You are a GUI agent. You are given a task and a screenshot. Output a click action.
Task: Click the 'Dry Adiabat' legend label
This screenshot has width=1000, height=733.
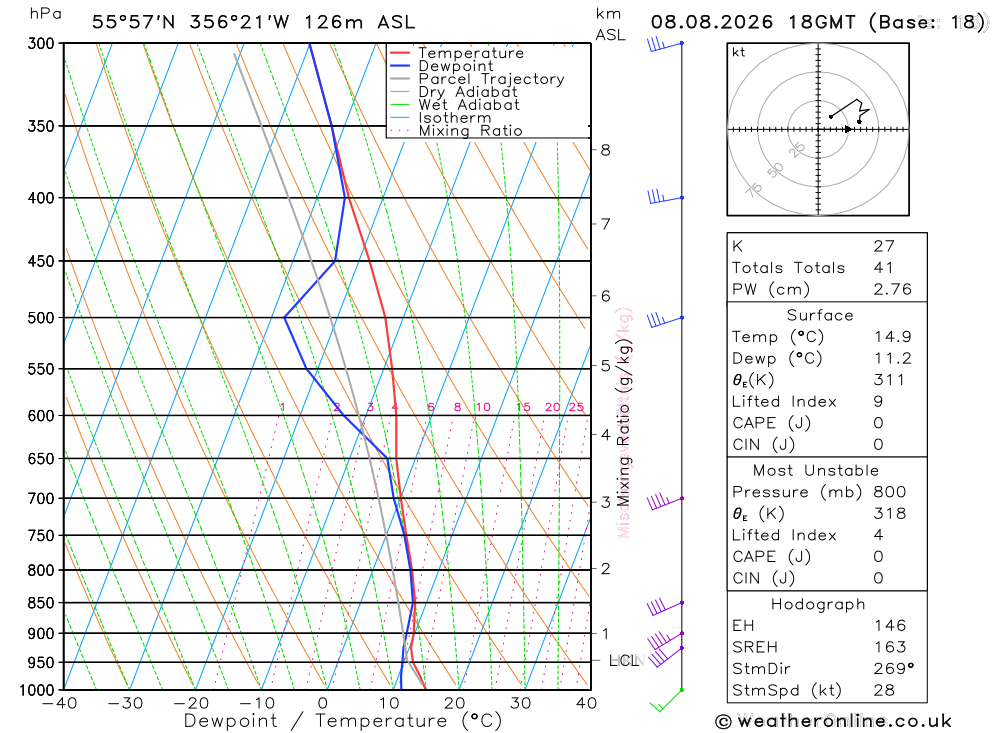coord(467,92)
